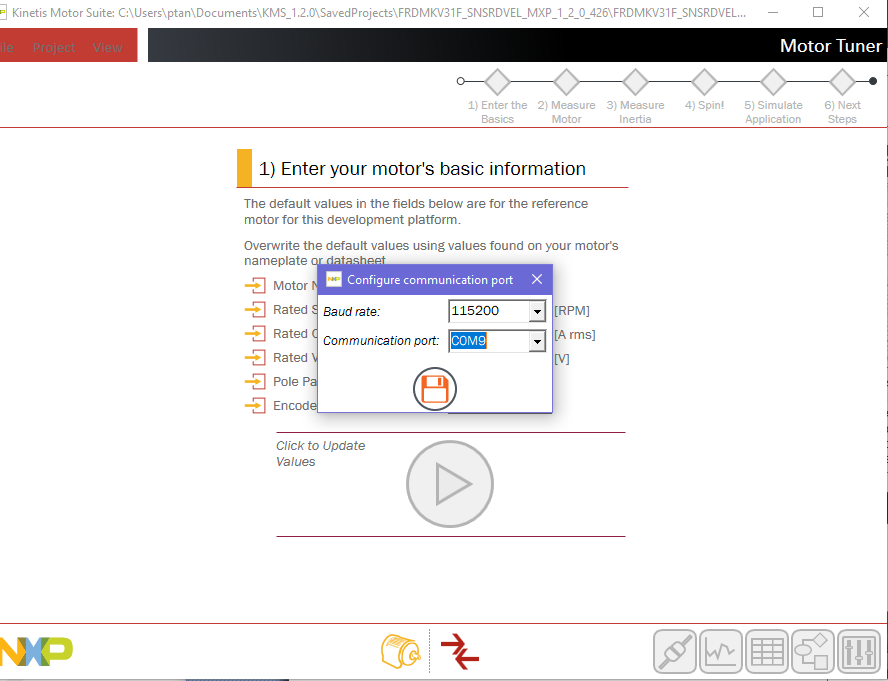Click the '5) Simulate Application' step label

(773, 112)
